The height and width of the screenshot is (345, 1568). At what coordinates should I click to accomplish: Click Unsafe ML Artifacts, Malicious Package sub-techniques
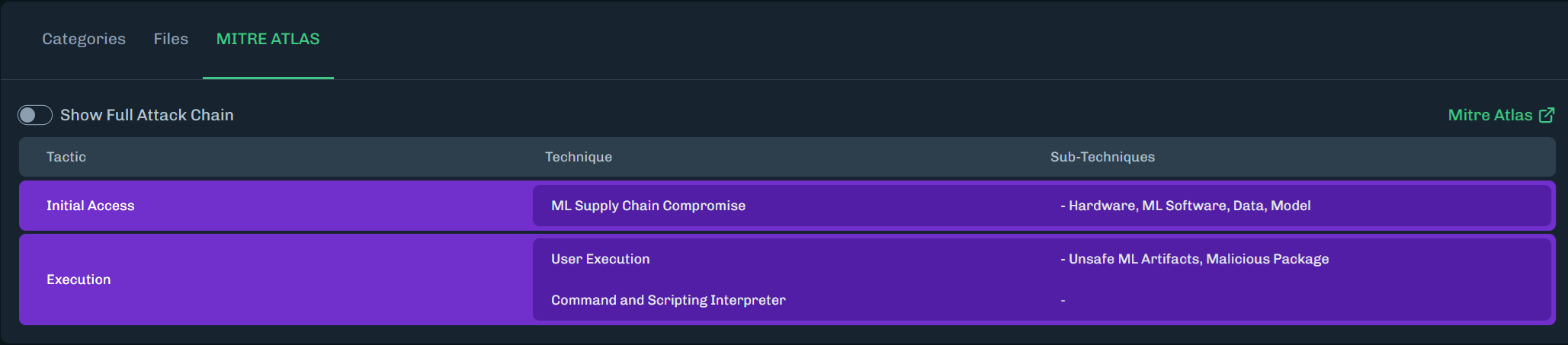1198,259
